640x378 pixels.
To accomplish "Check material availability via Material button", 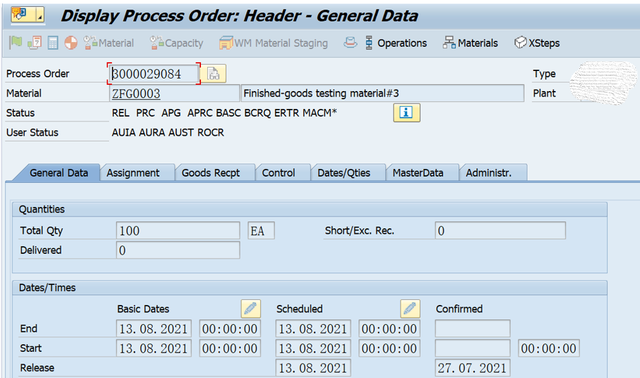I will [x=109, y=43].
